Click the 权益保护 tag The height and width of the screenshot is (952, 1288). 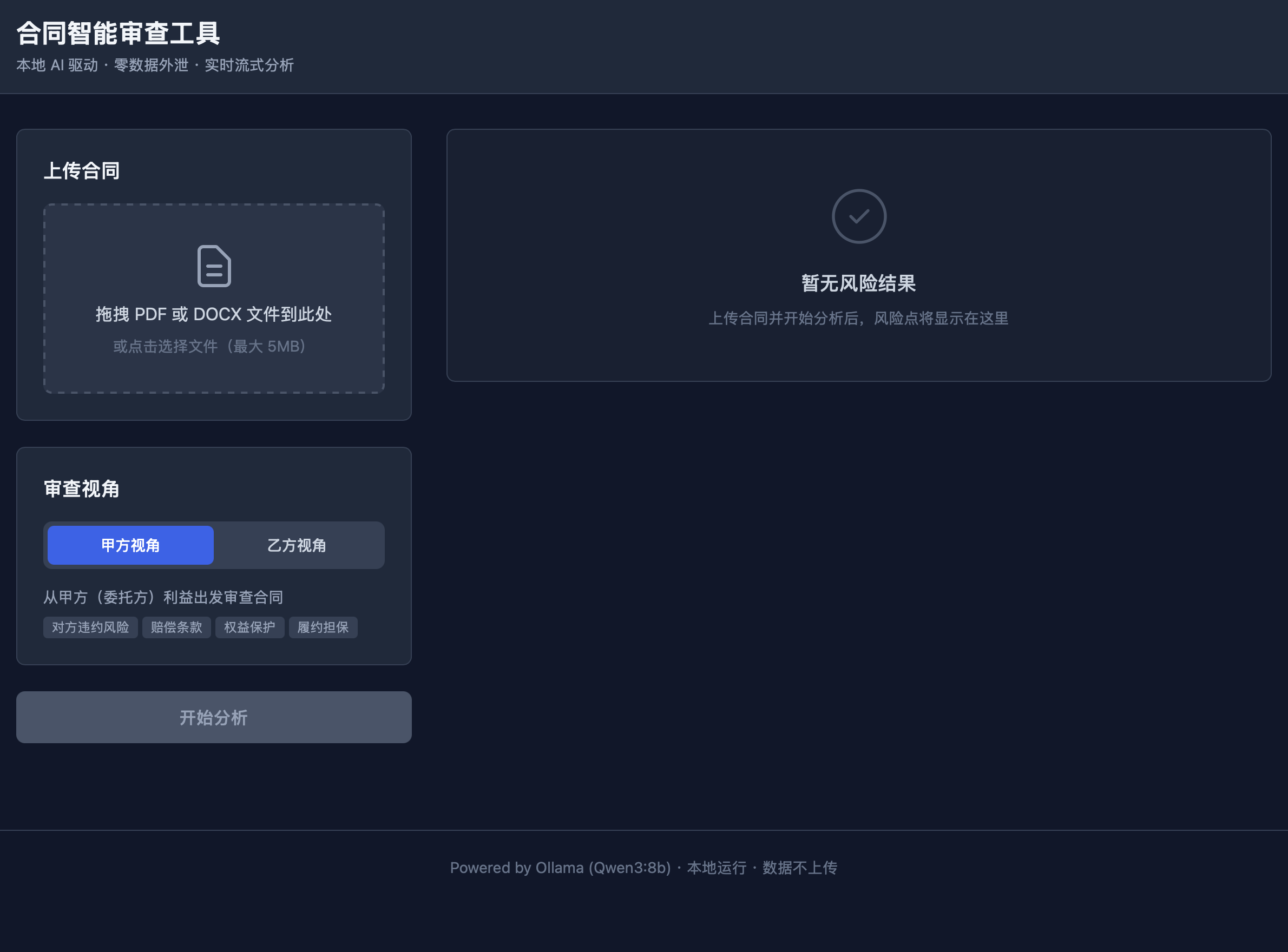pyautogui.click(x=249, y=627)
